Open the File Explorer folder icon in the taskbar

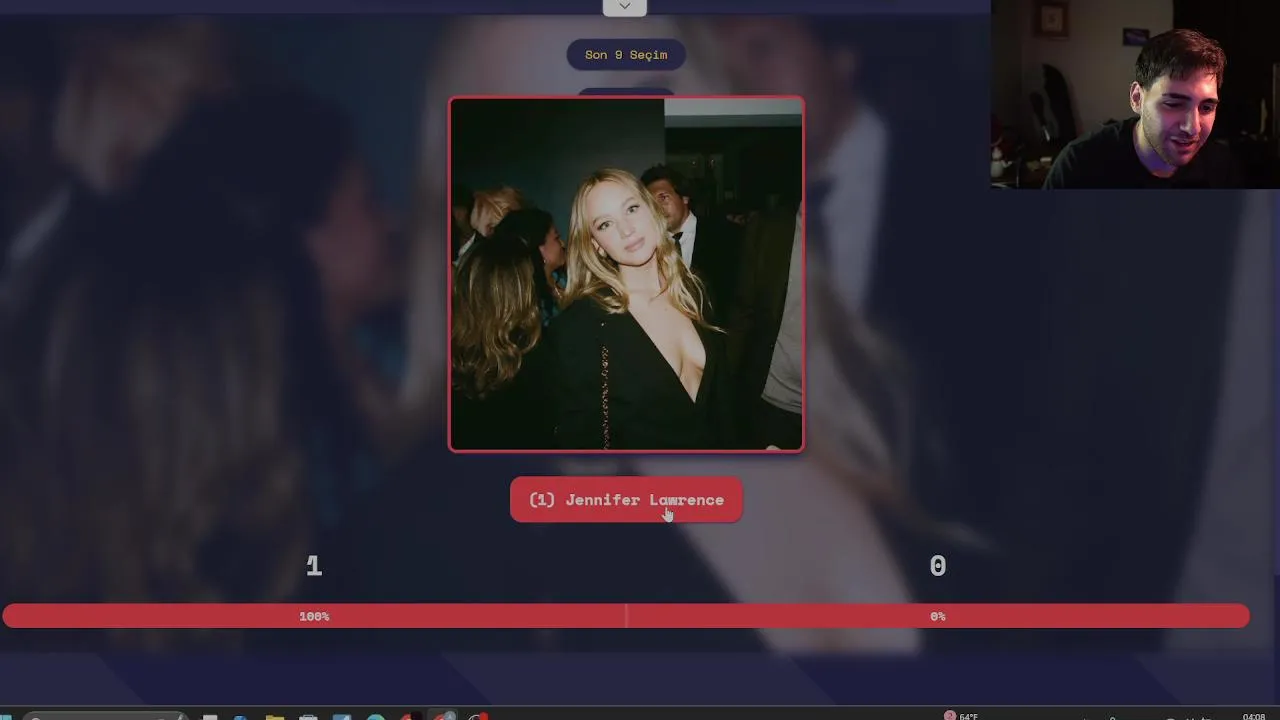[x=275, y=716]
